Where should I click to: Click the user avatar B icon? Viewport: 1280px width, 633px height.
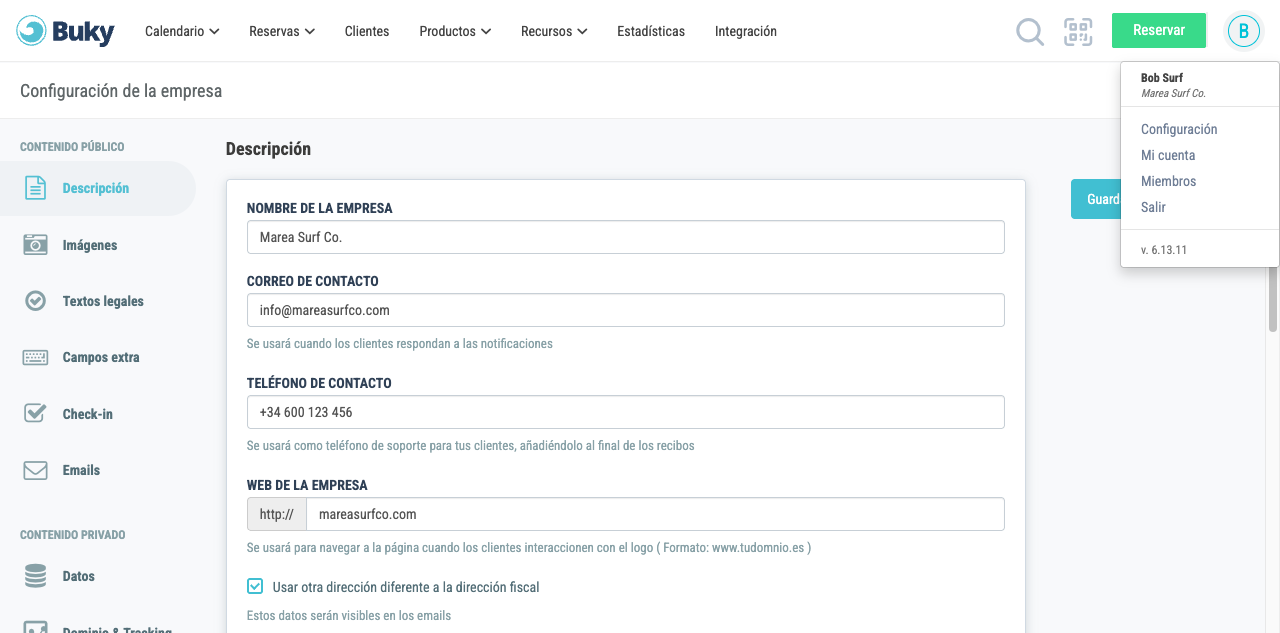point(1244,31)
